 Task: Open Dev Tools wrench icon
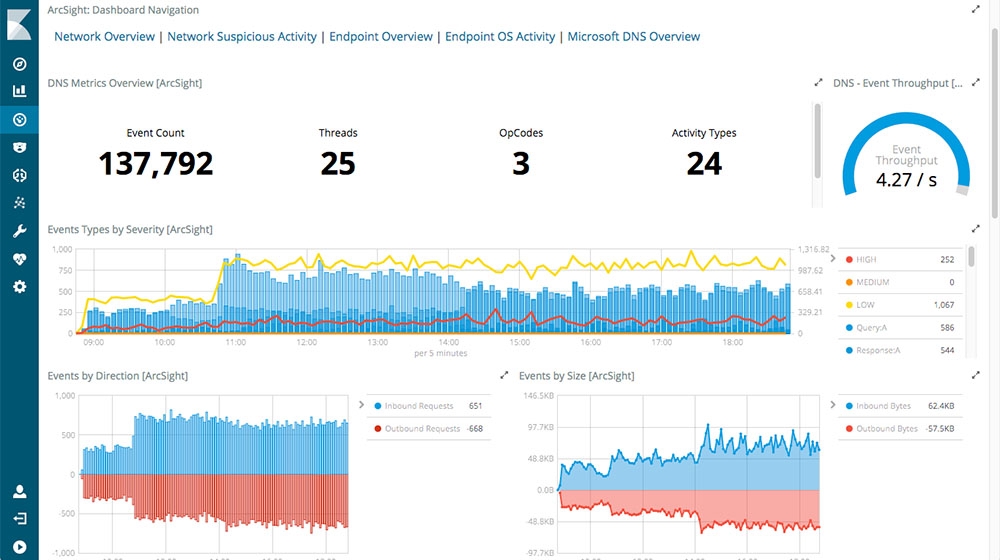coord(20,231)
